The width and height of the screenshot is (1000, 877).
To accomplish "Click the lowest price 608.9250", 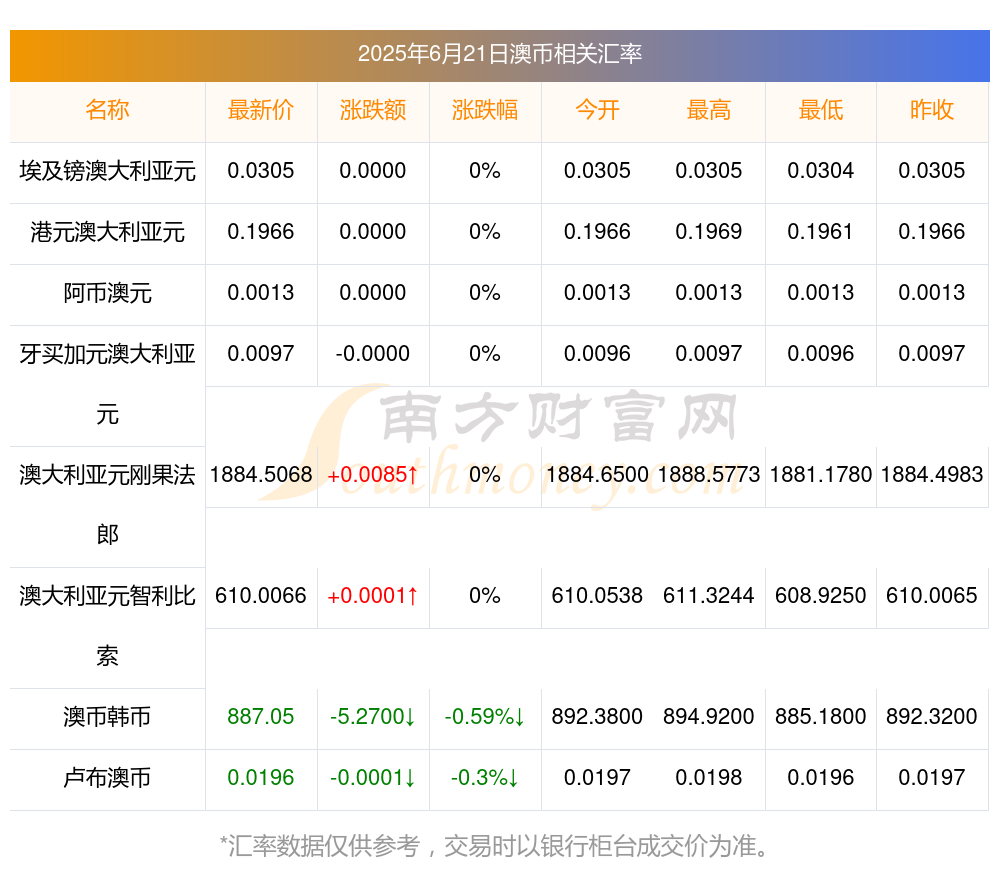I will point(821,596).
